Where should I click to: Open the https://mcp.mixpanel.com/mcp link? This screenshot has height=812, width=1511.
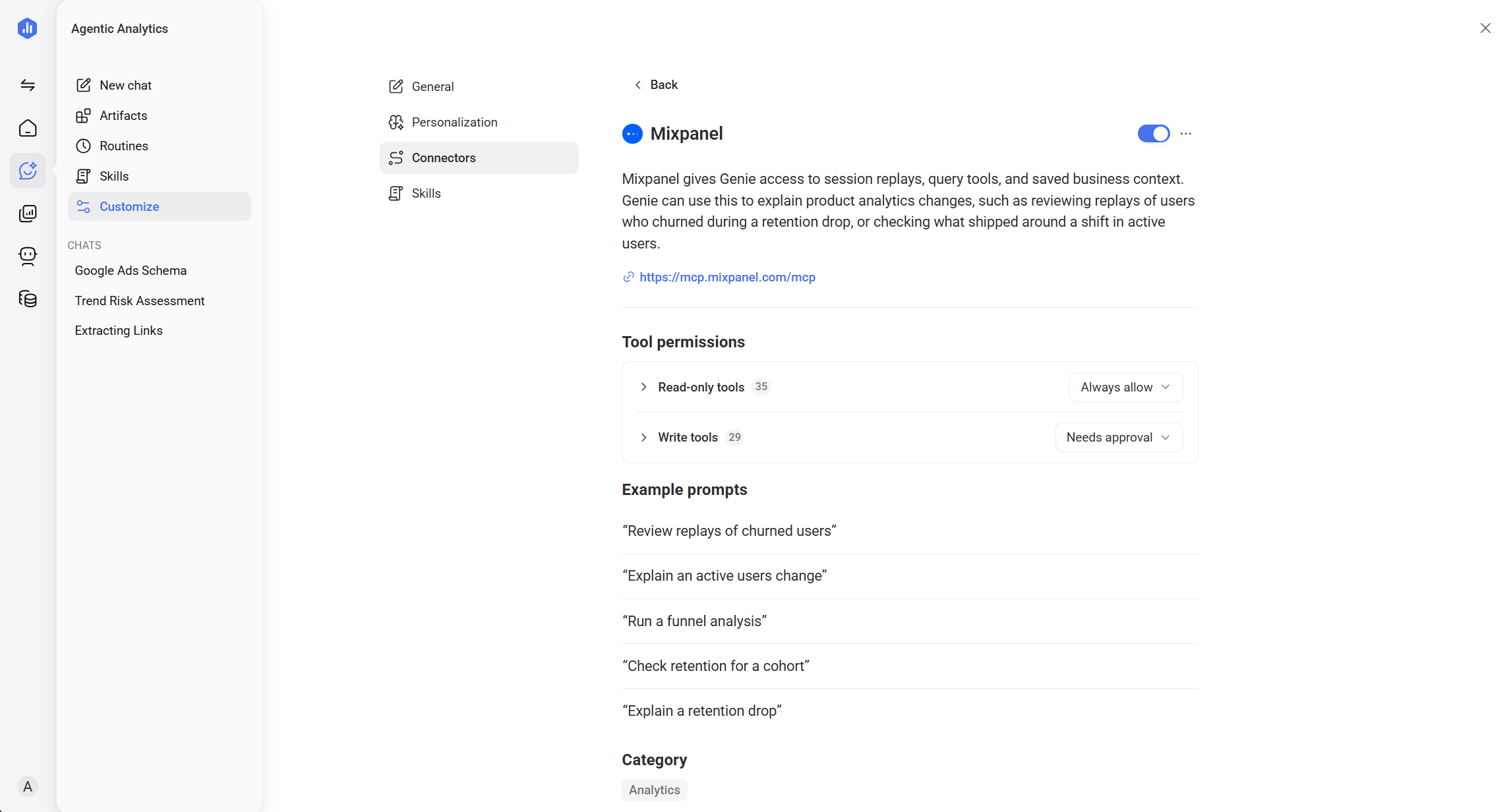[x=727, y=277]
